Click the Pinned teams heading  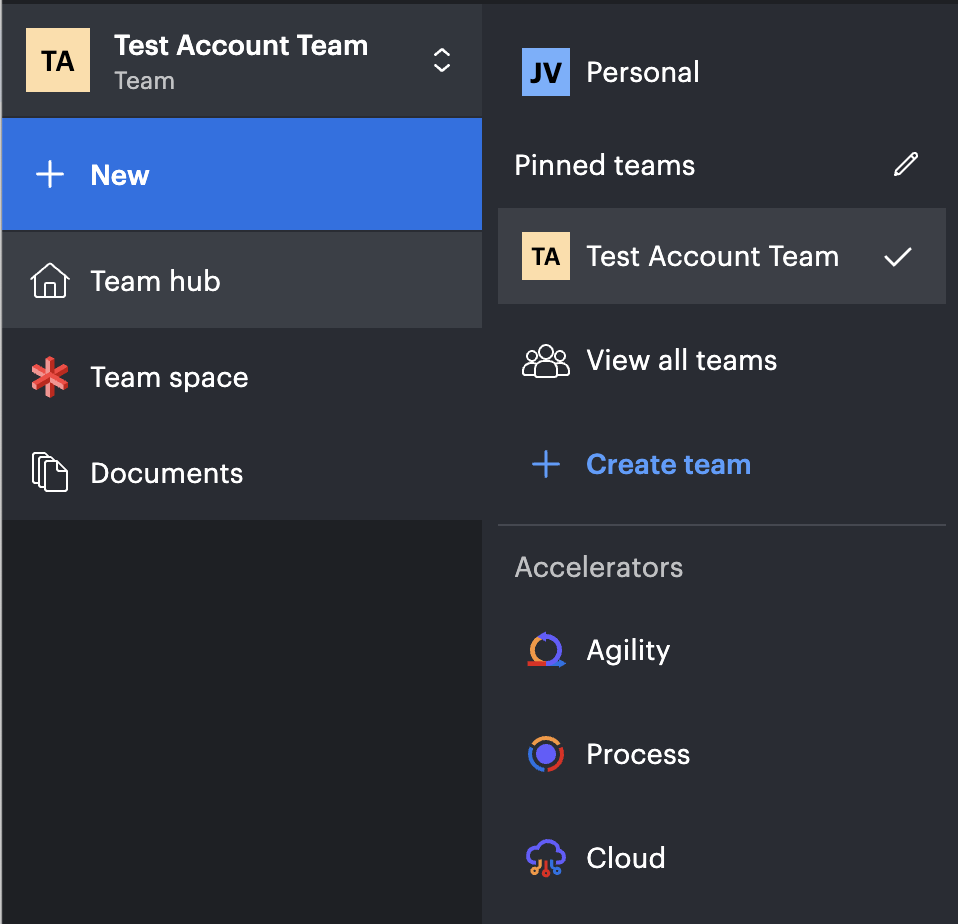pyautogui.click(x=605, y=165)
